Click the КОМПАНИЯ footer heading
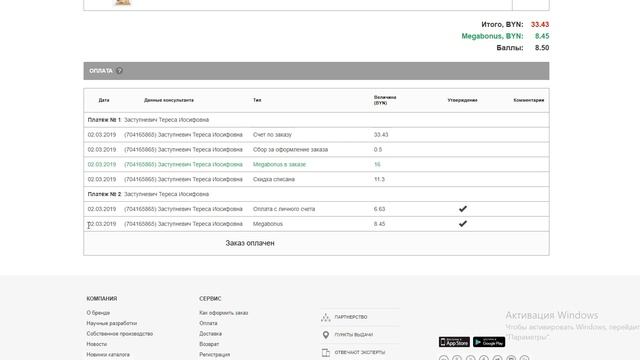 102,299
